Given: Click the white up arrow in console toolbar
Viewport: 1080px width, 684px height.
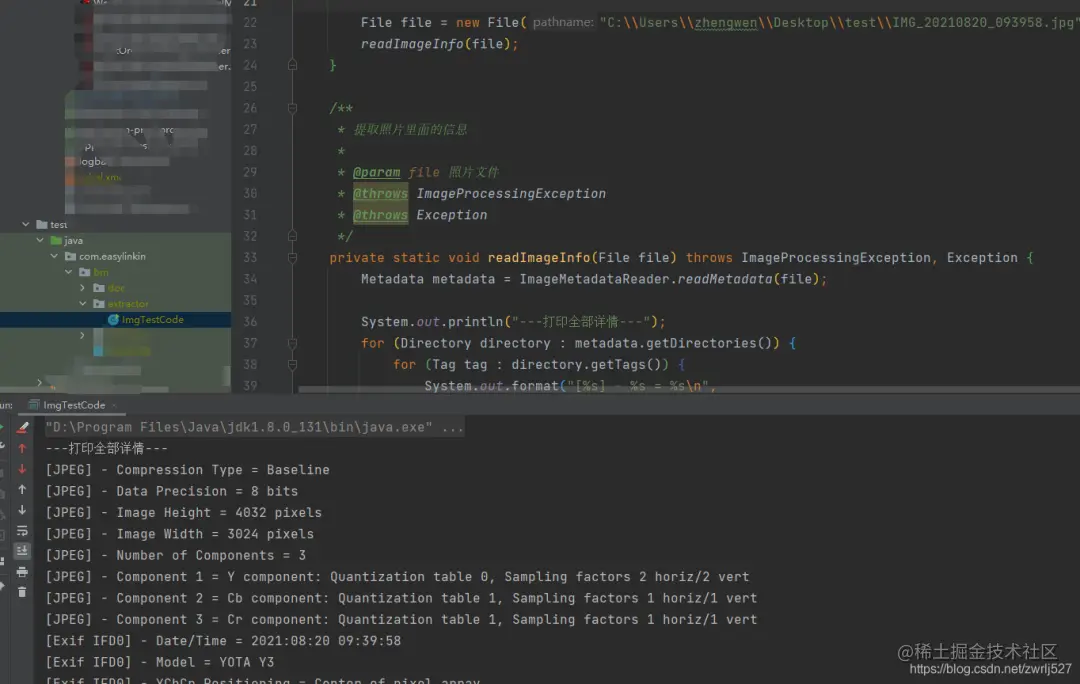Looking at the screenshot, I should coord(22,490).
